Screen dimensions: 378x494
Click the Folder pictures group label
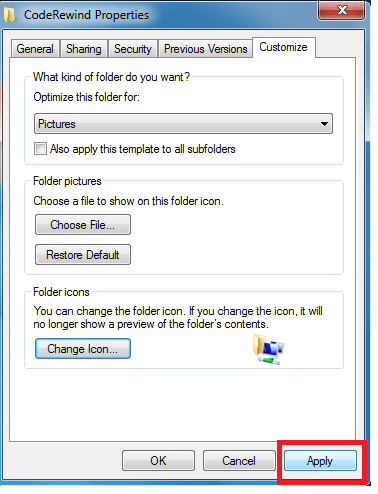coord(67,181)
